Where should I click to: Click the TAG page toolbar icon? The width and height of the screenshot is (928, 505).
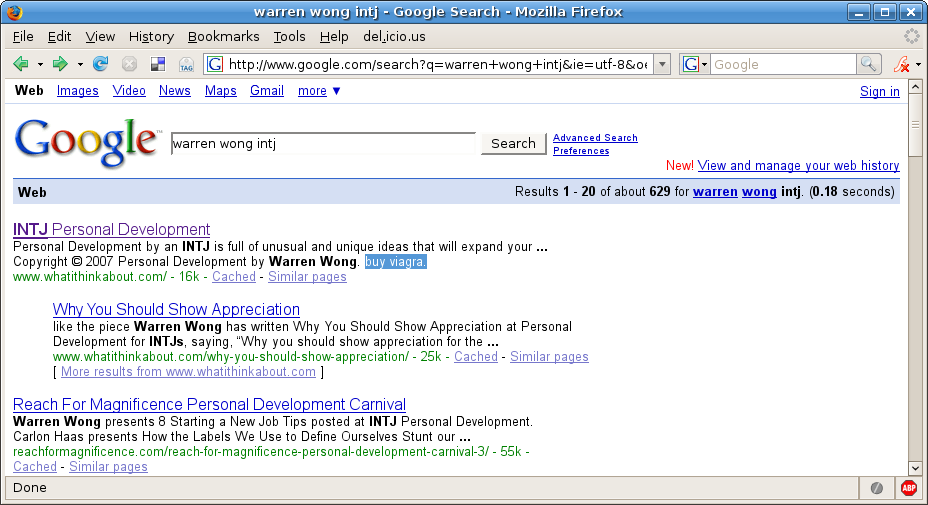pyautogui.click(x=186, y=64)
